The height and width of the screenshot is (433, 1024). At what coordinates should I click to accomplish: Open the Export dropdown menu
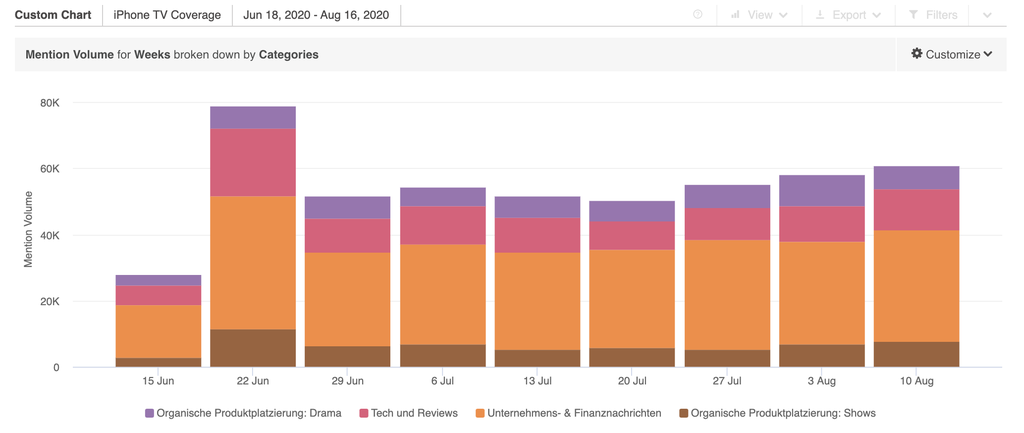[848, 15]
